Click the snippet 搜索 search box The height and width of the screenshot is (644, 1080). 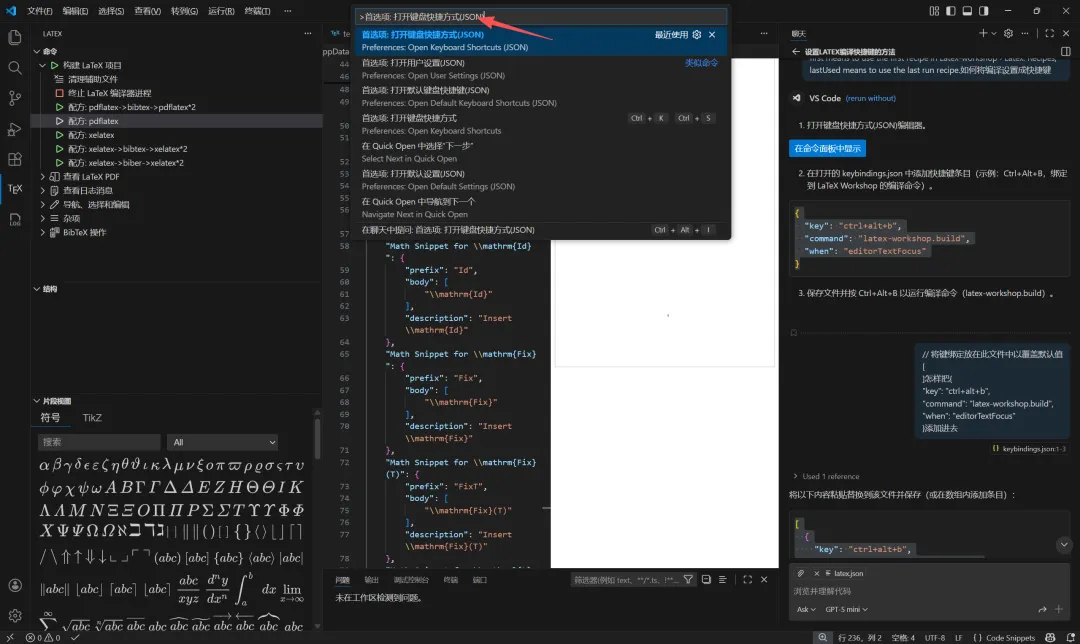(x=100, y=442)
